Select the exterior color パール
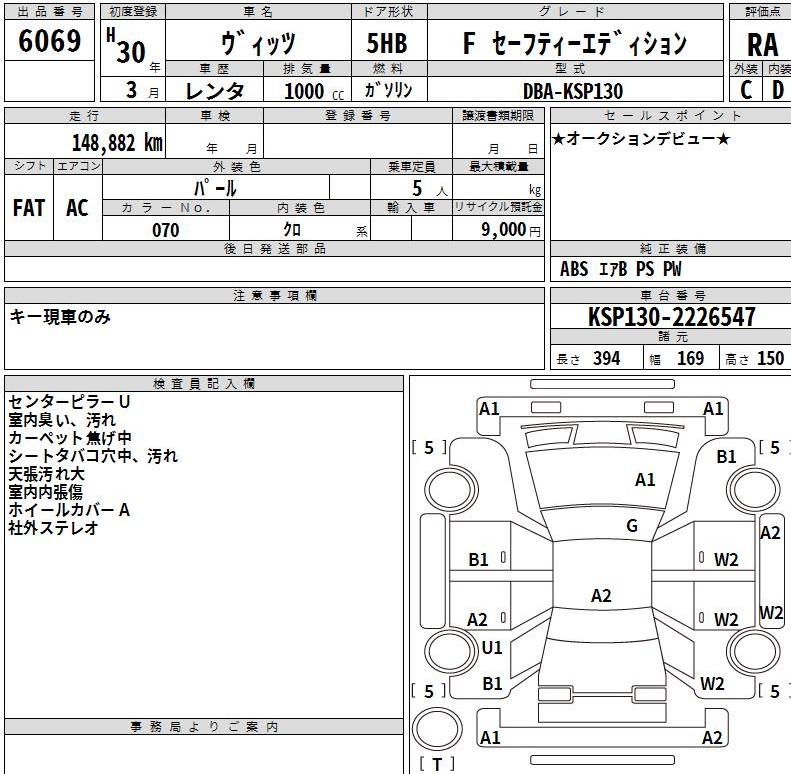Screen dimensions: 791x774 point(215,188)
